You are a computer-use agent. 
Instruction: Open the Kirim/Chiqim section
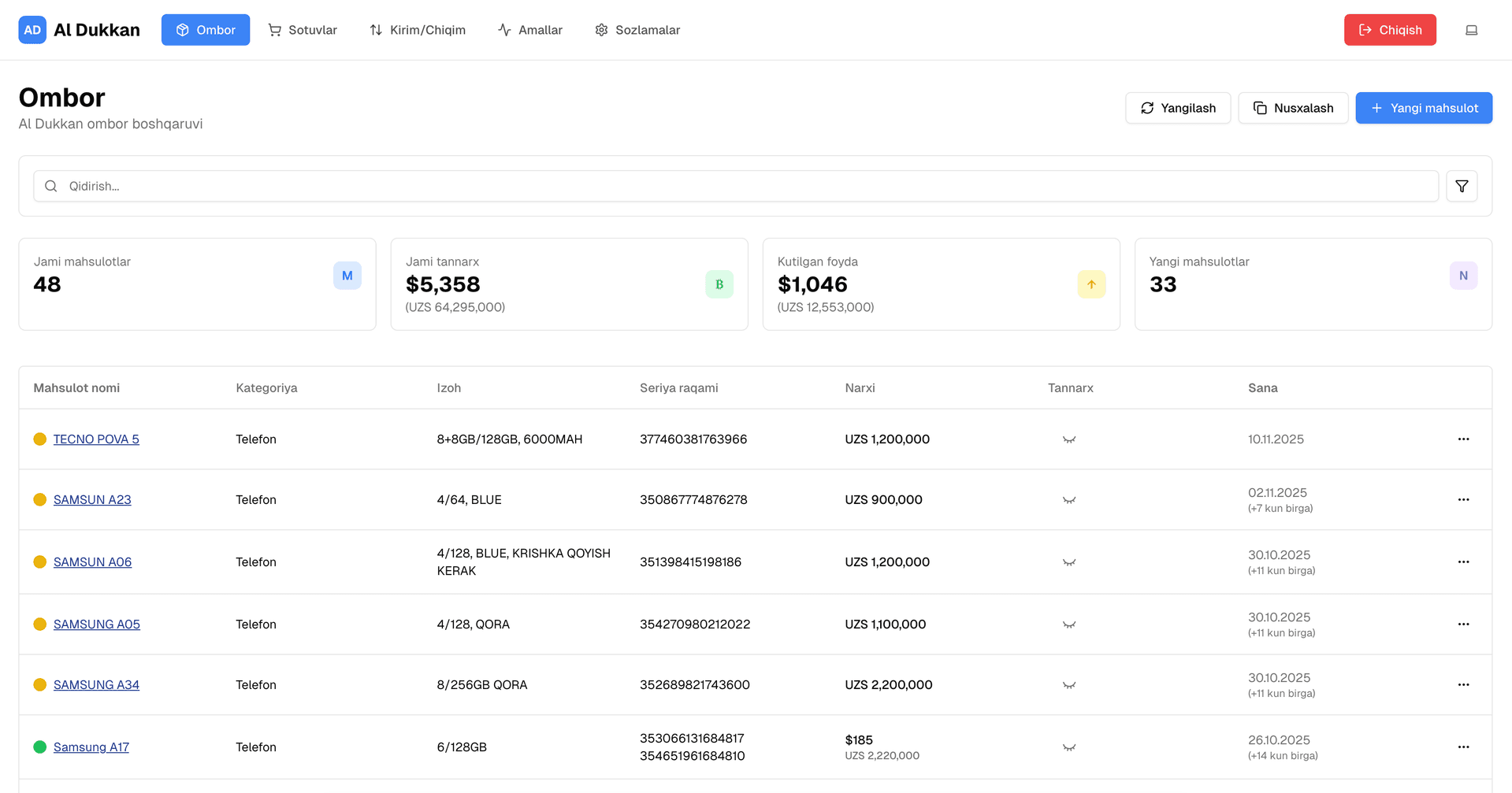418,30
